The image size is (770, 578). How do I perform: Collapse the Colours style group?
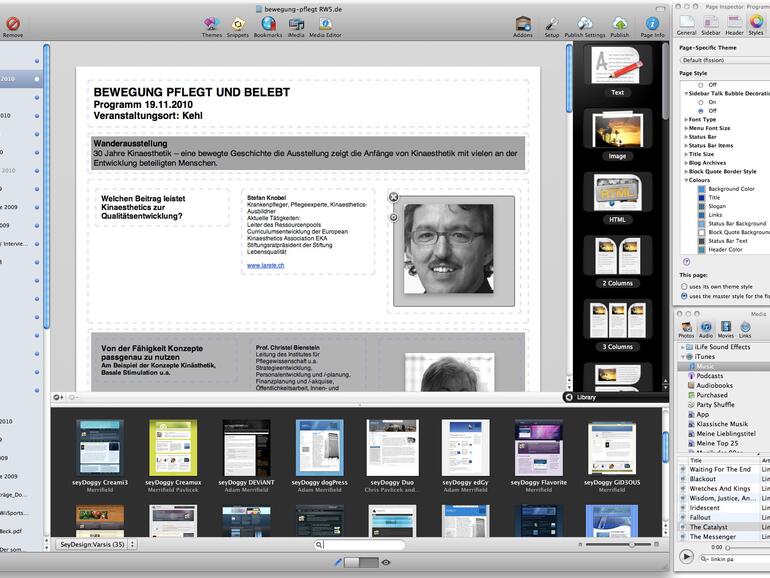pyautogui.click(x=685, y=180)
